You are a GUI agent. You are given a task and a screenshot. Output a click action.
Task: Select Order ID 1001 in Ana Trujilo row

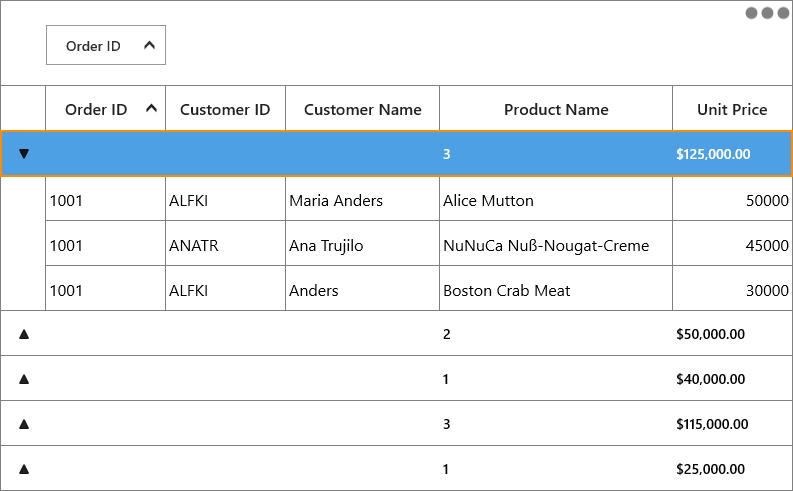[x=106, y=243]
